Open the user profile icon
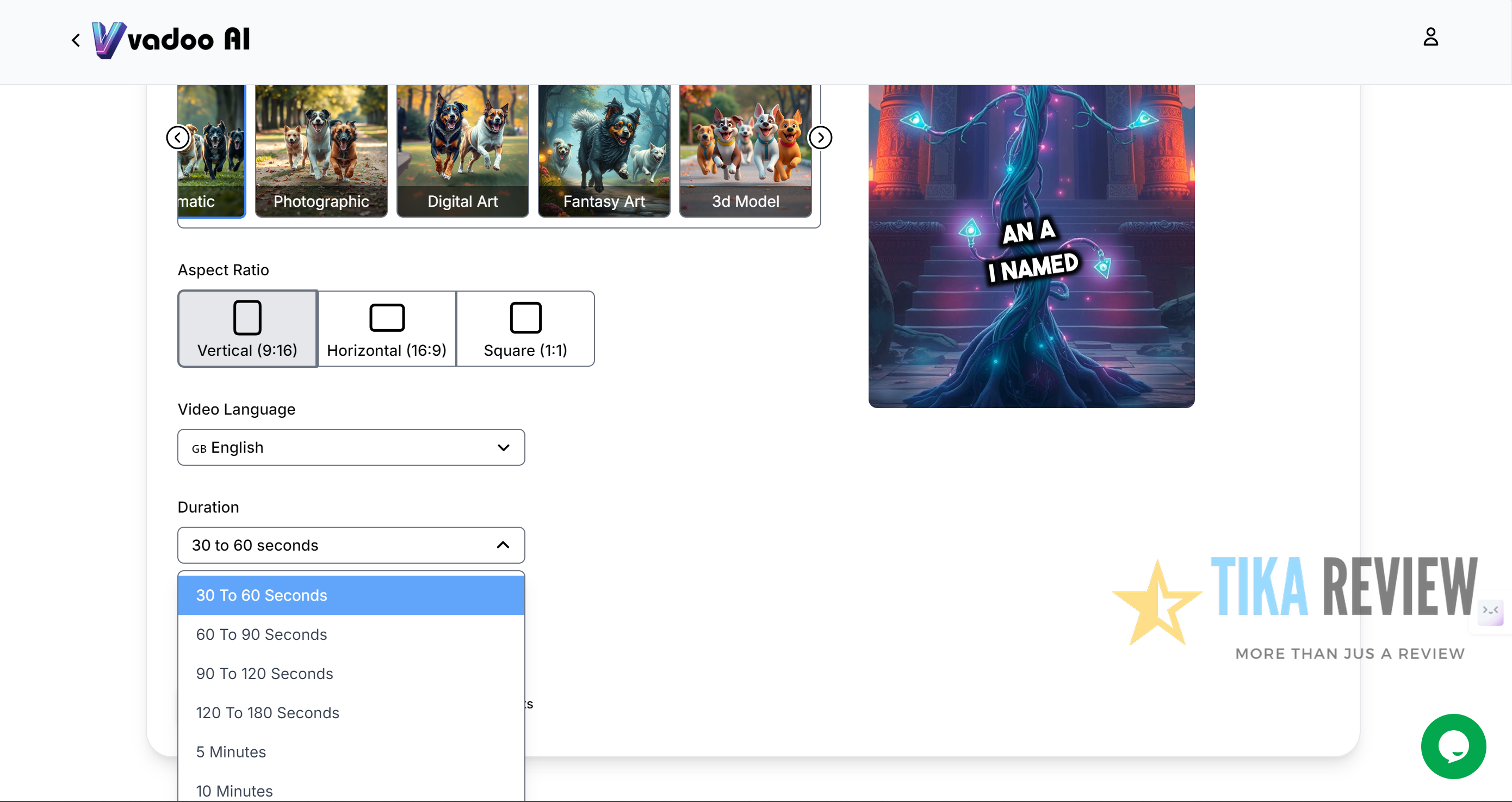Viewport: 1512px width, 802px height. [x=1430, y=37]
